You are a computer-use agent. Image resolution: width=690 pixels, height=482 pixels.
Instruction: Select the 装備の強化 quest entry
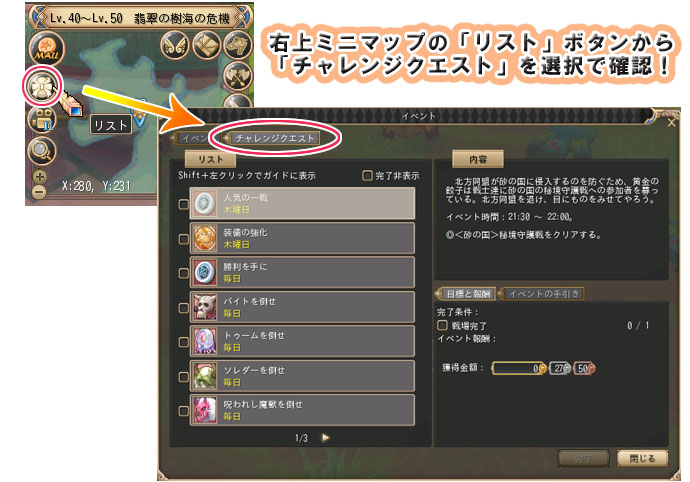click(302, 238)
